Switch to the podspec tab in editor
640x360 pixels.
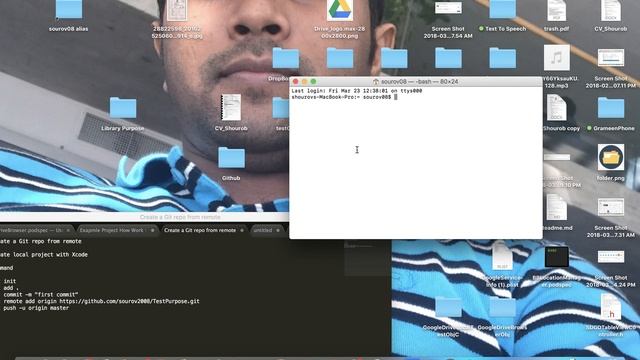pos(31,230)
